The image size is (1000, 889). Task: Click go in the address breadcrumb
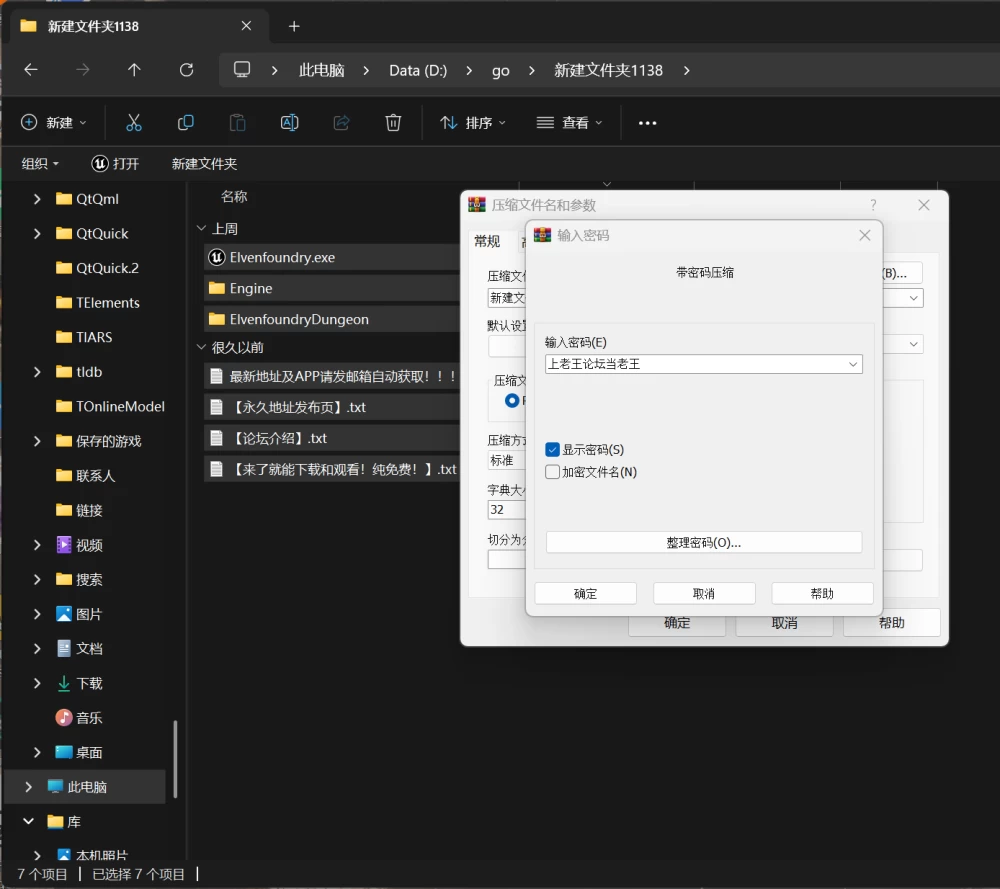tap(501, 70)
